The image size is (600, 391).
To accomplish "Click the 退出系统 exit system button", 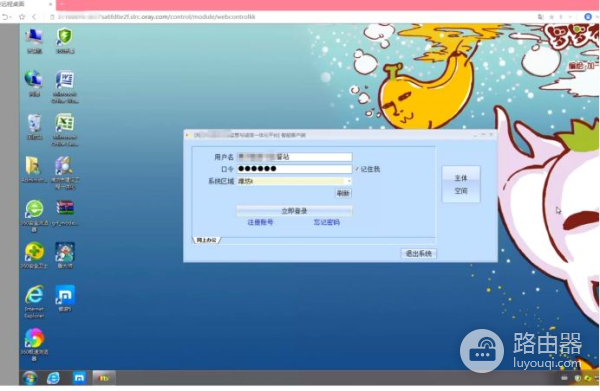I will click(419, 253).
